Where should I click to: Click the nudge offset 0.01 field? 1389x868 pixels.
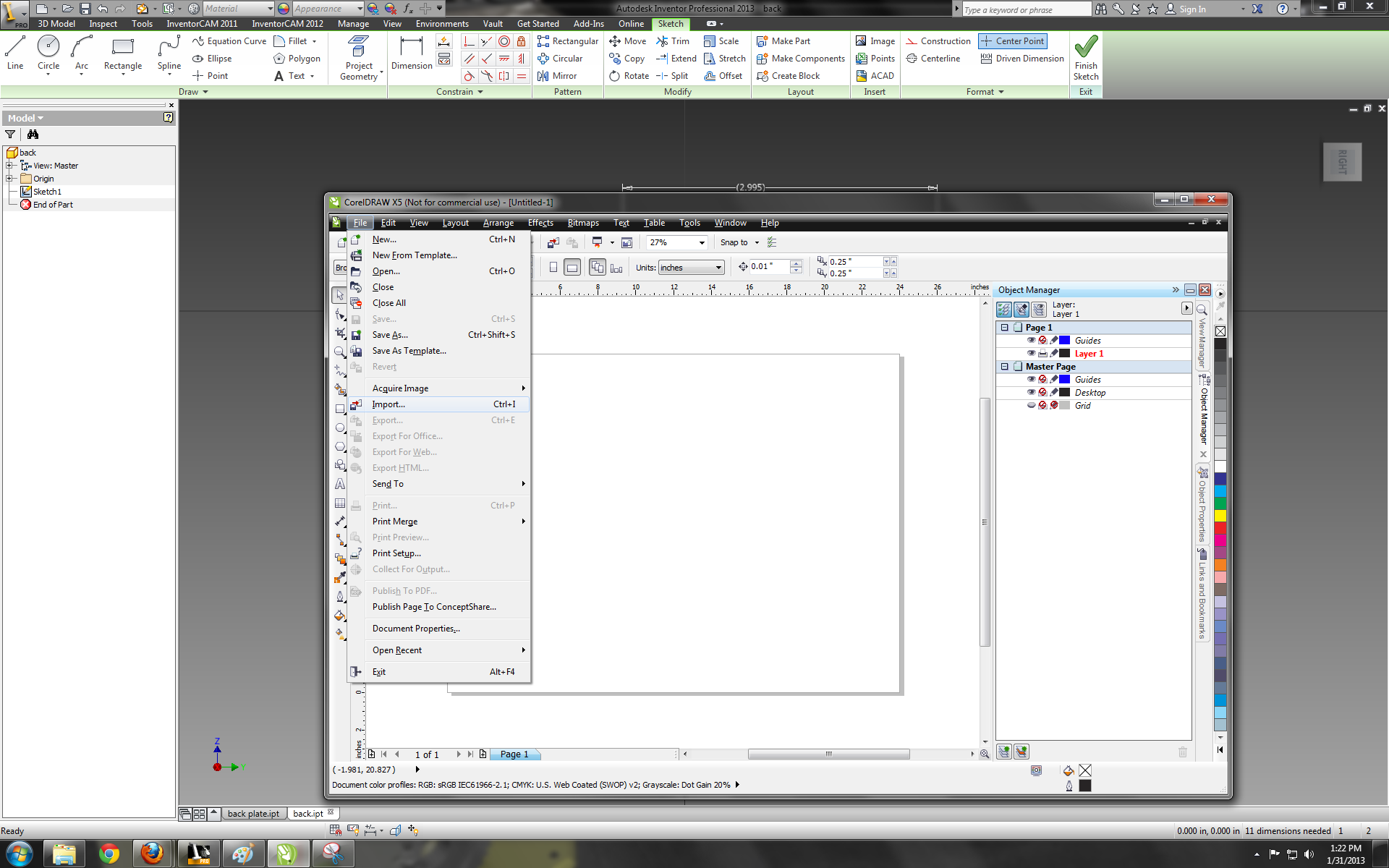[x=770, y=267]
